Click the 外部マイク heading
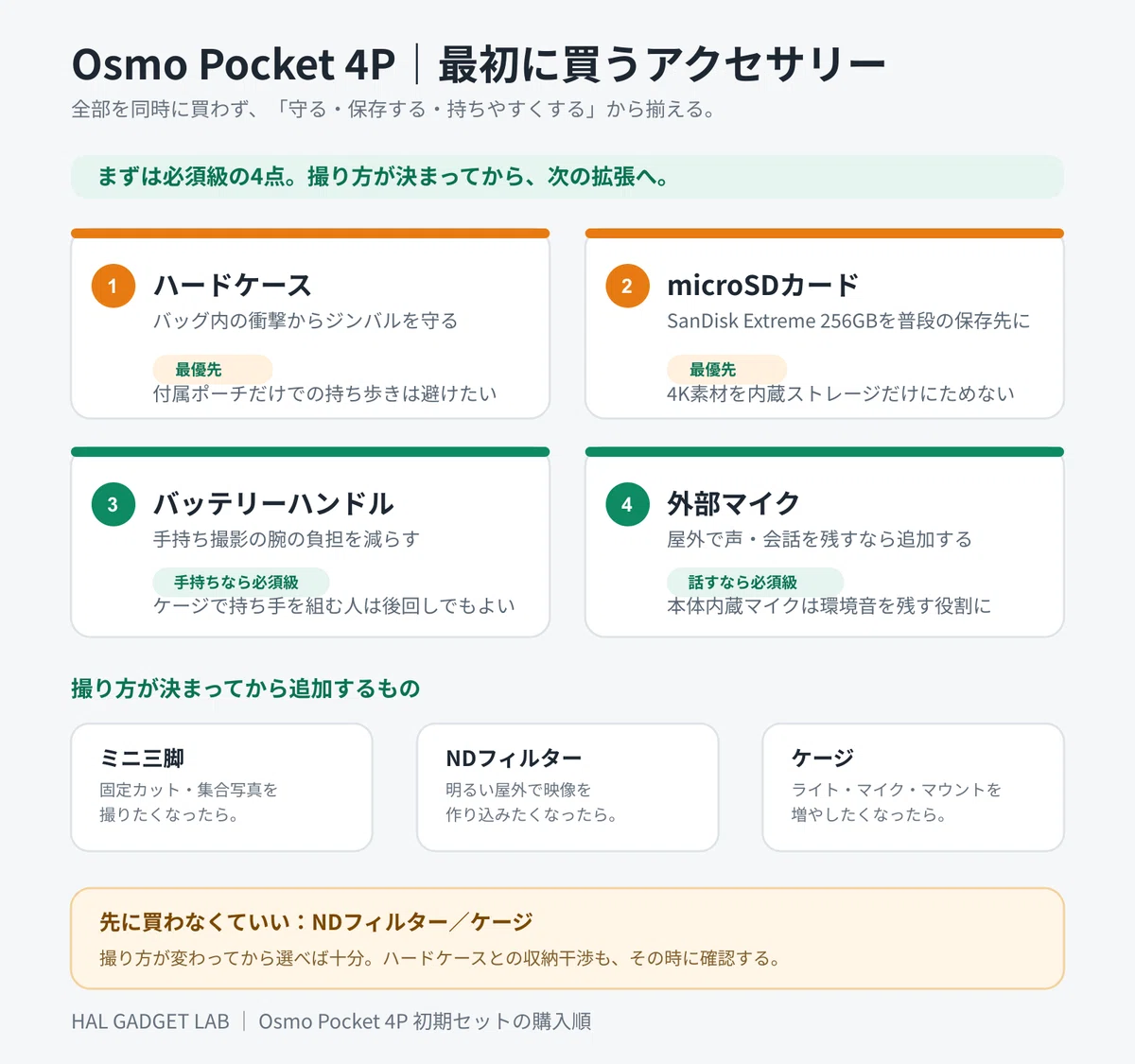1135x1064 pixels. (x=733, y=503)
